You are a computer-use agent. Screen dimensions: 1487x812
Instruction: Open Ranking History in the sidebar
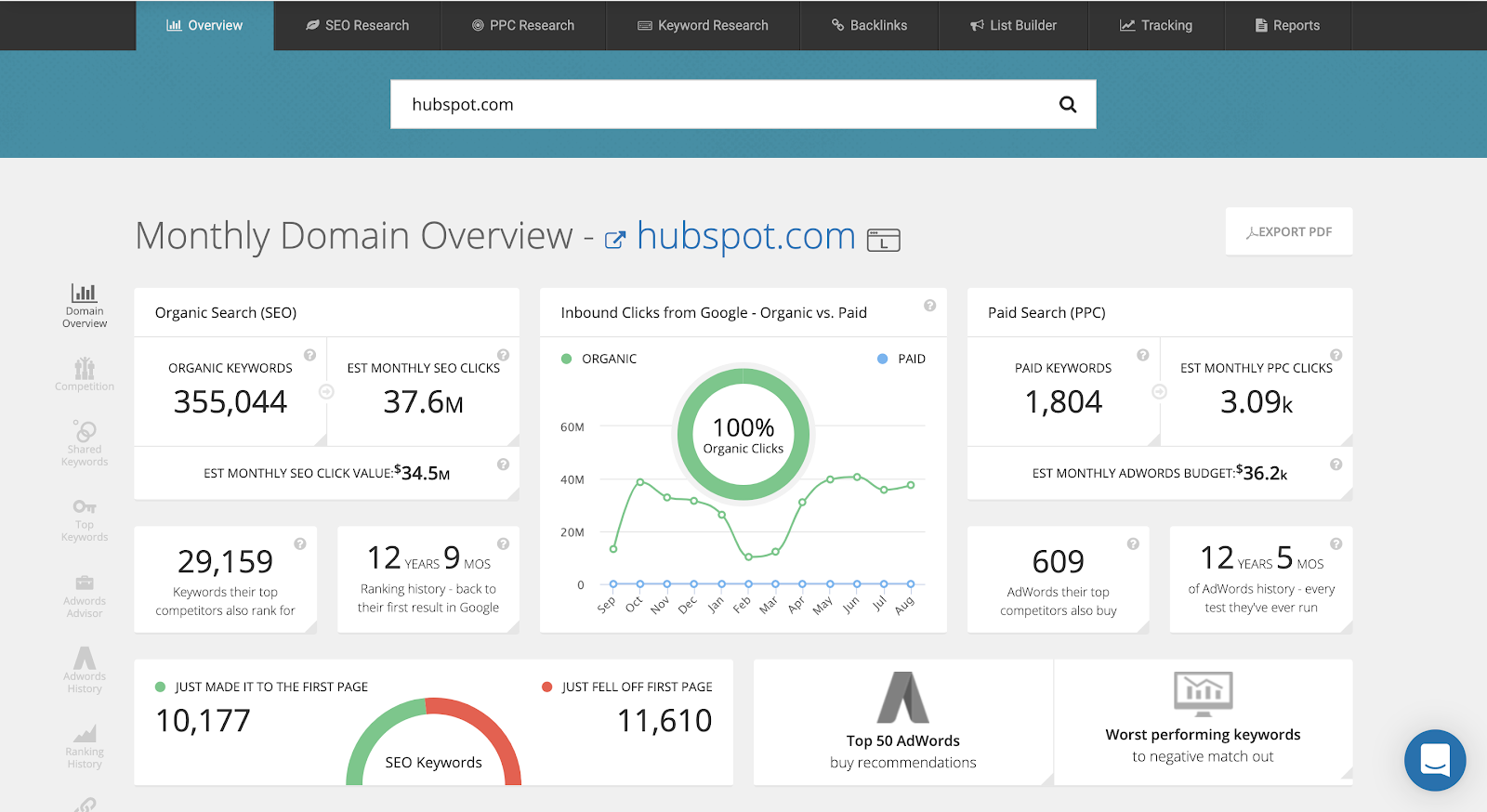pos(85,747)
